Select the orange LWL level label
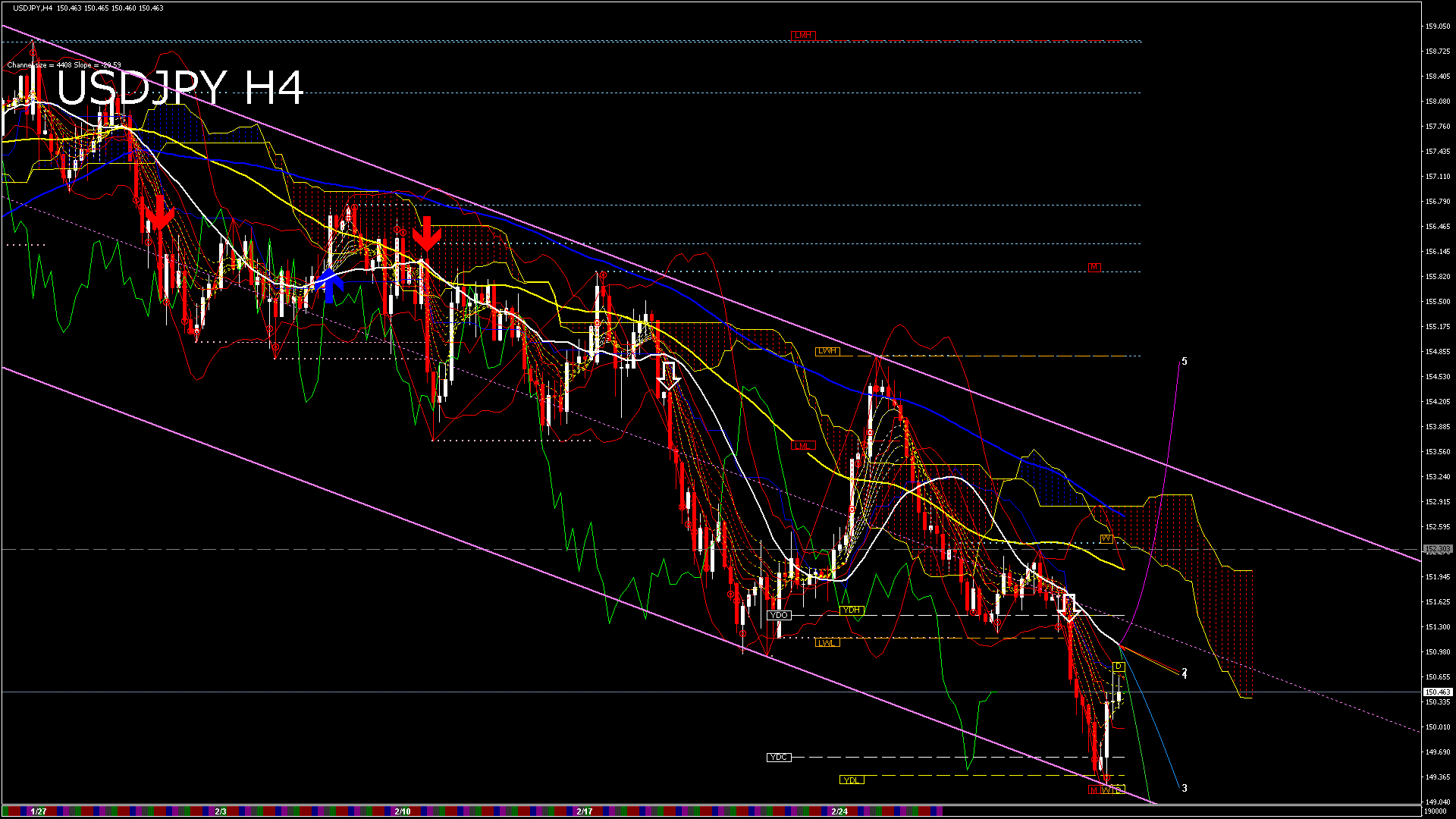 tap(827, 643)
